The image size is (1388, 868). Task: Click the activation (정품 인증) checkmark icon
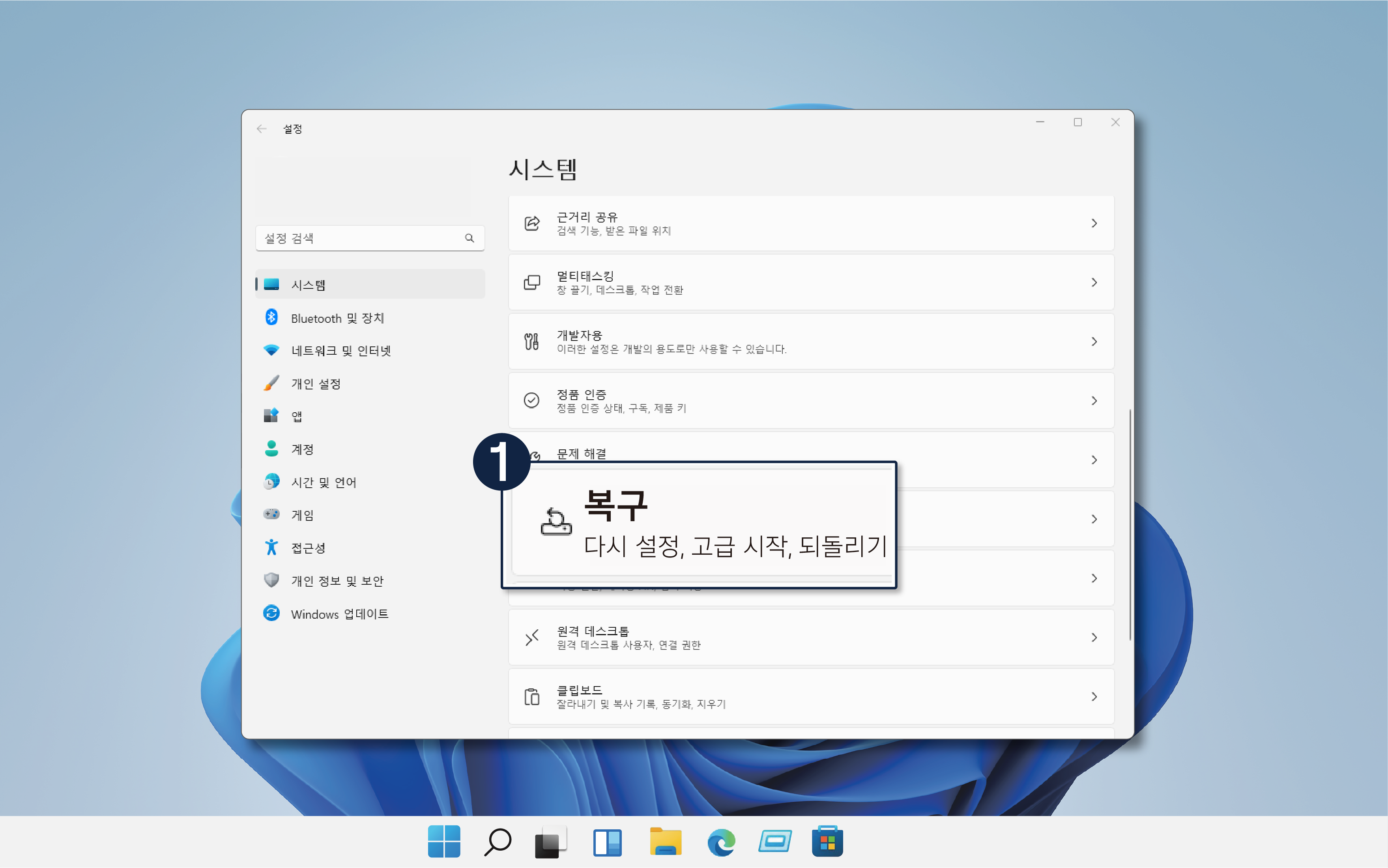(531, 400)
